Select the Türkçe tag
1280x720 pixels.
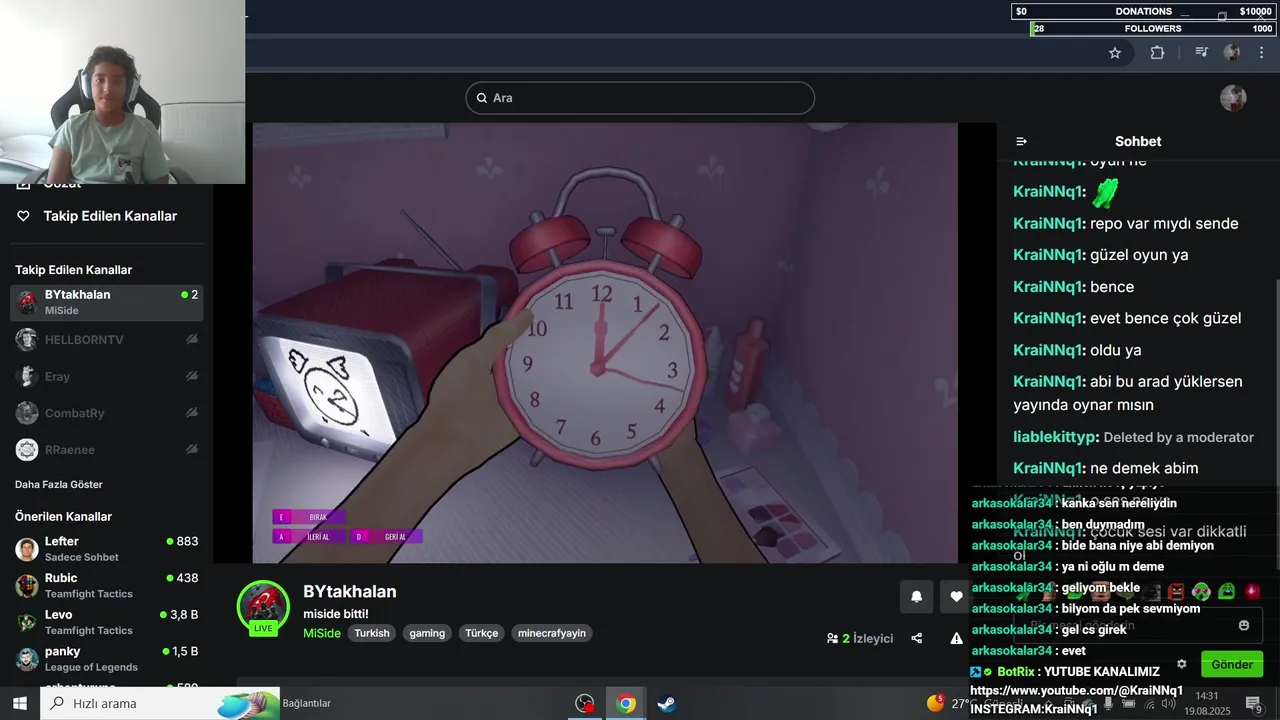pos(481,633)
